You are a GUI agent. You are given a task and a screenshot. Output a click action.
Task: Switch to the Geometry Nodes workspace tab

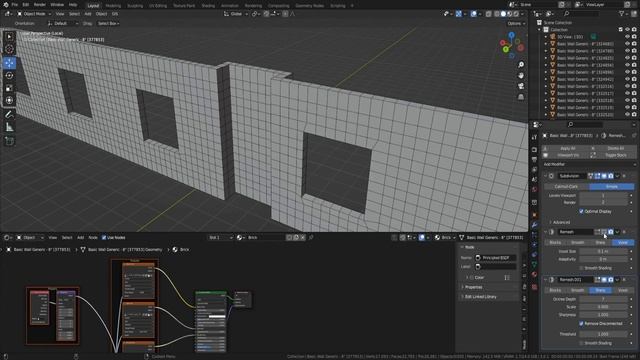tap(309, 6)
